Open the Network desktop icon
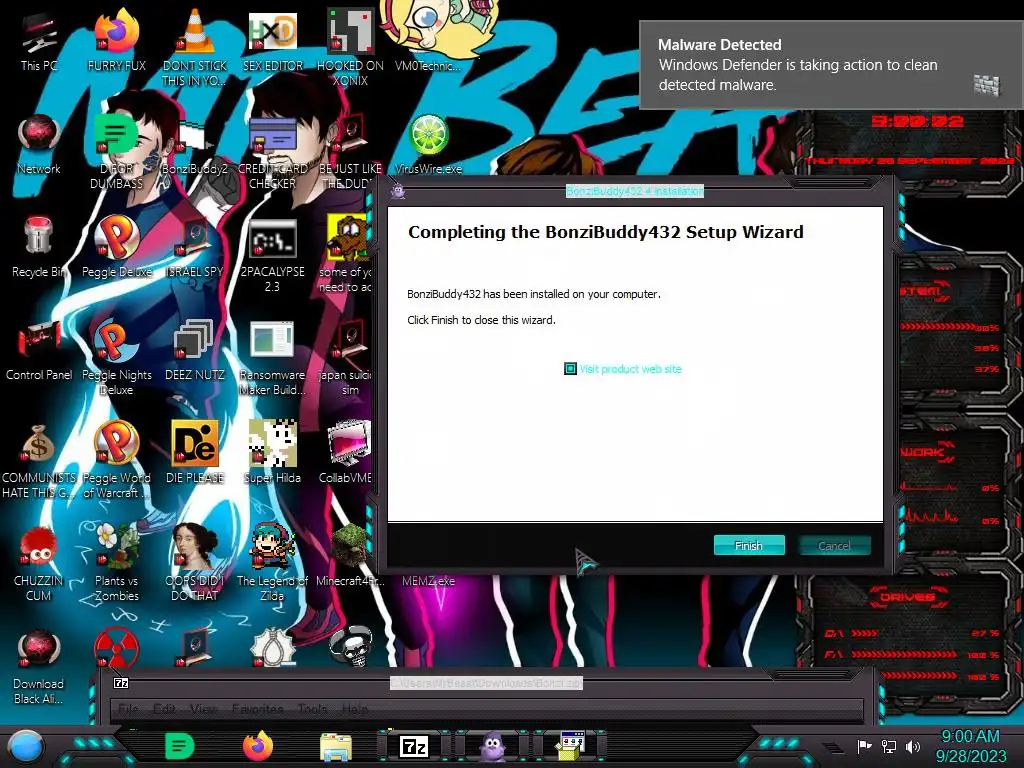 point(39,144)
